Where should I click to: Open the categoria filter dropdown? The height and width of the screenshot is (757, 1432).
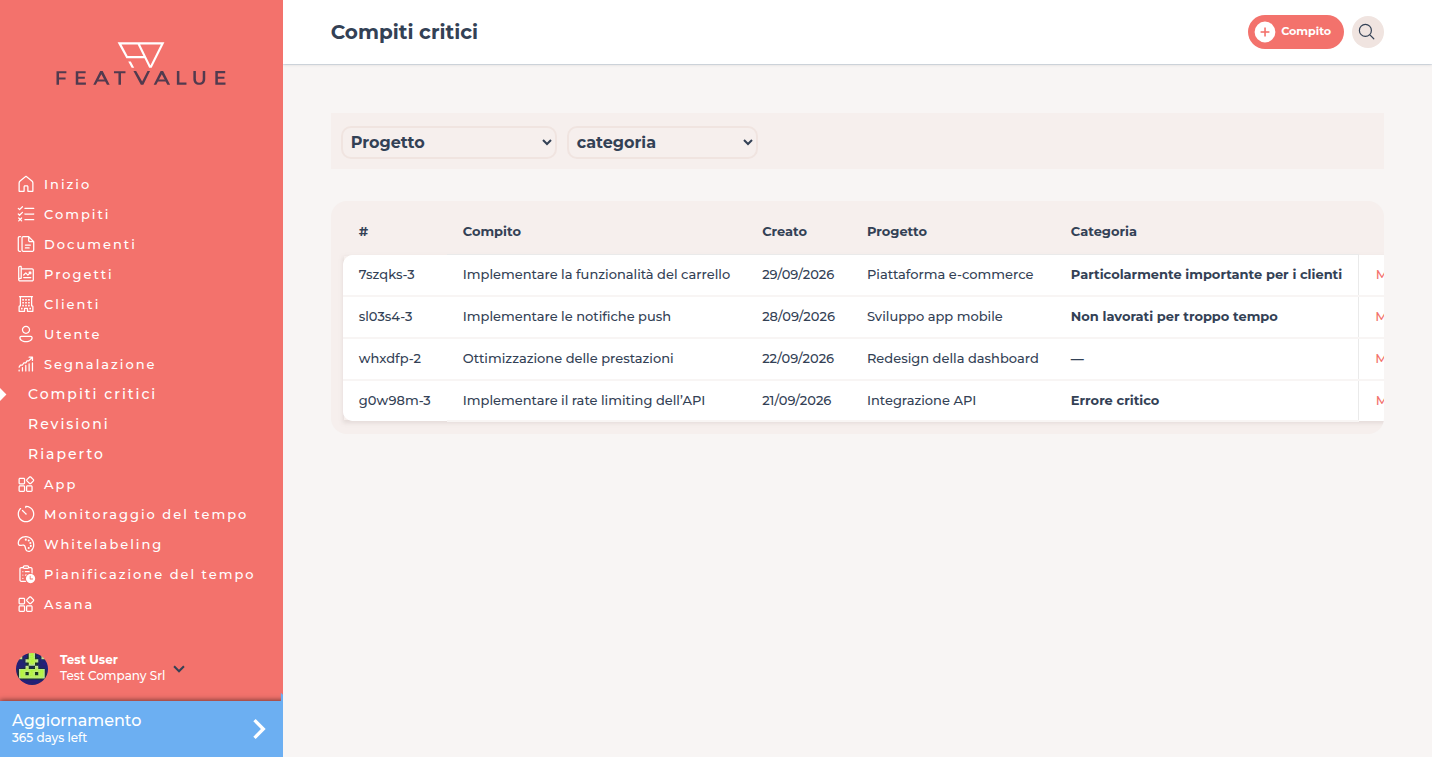click(x=662, y=142)
